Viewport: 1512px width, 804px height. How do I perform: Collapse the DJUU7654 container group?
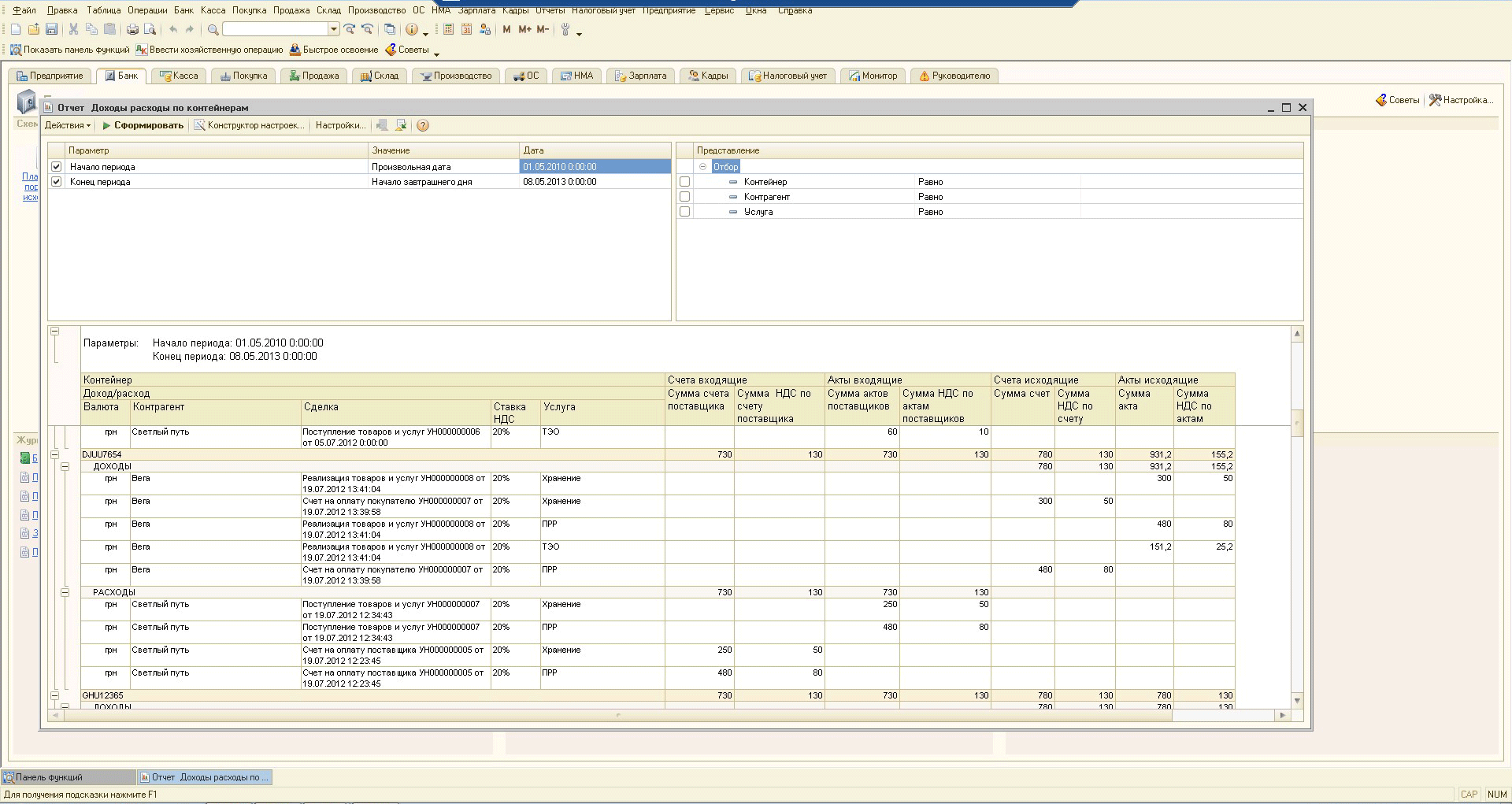coord(54,454)
